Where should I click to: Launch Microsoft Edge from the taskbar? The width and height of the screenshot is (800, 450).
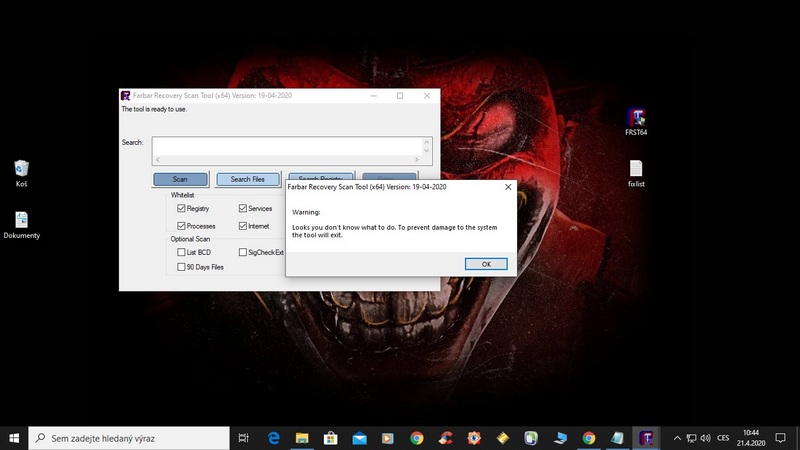click(273, 438)
